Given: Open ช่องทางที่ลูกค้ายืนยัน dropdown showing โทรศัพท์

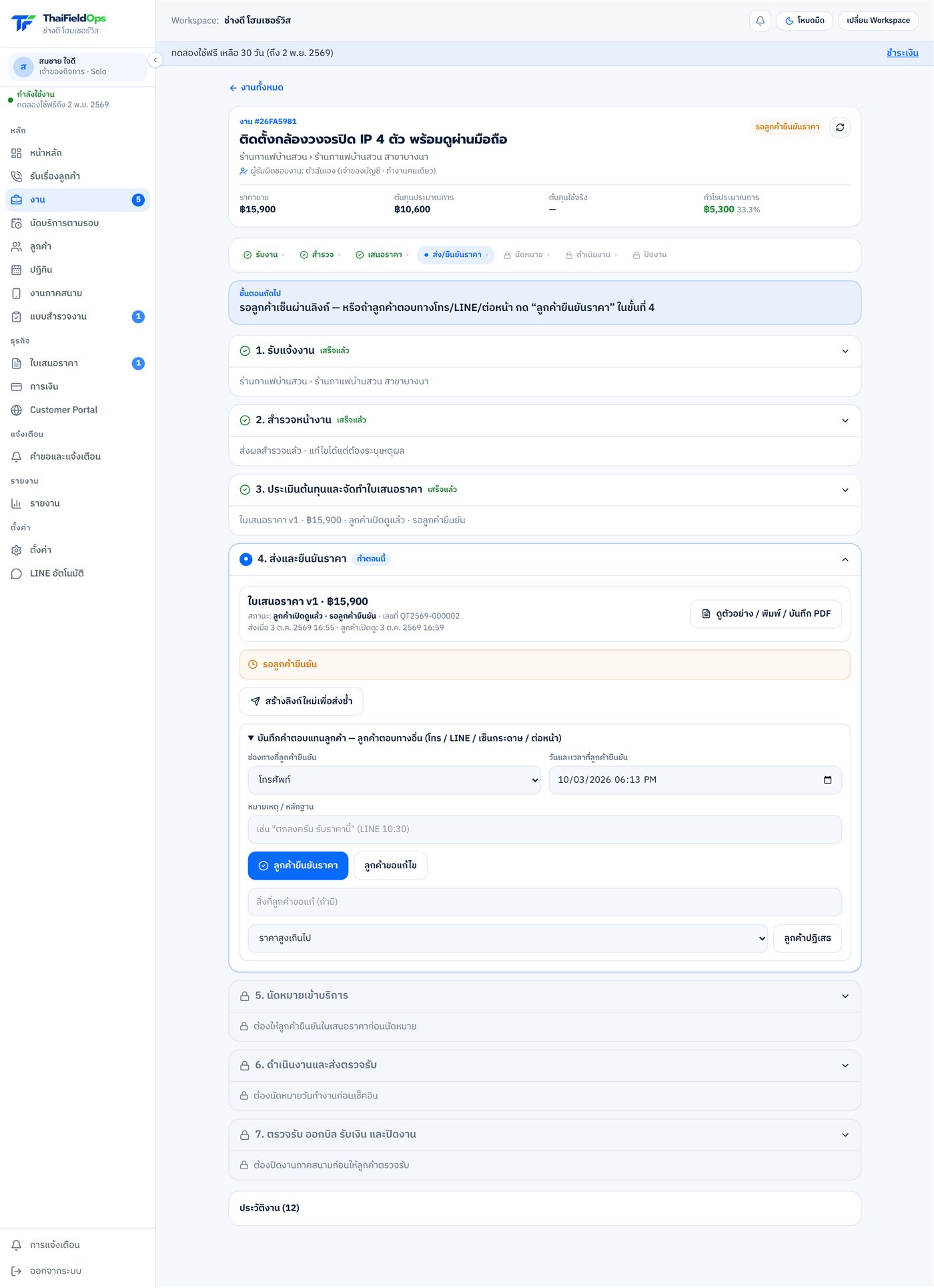Looking at the screenshot, I should [x=394, y=780].
